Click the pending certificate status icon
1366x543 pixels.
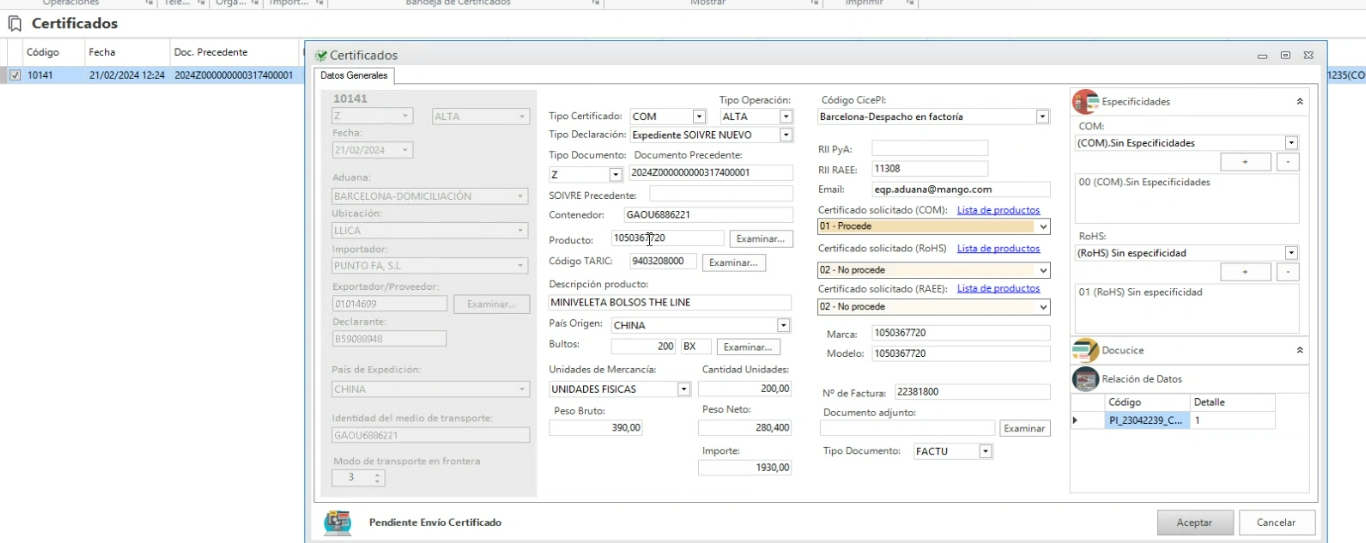click(338, 522)
